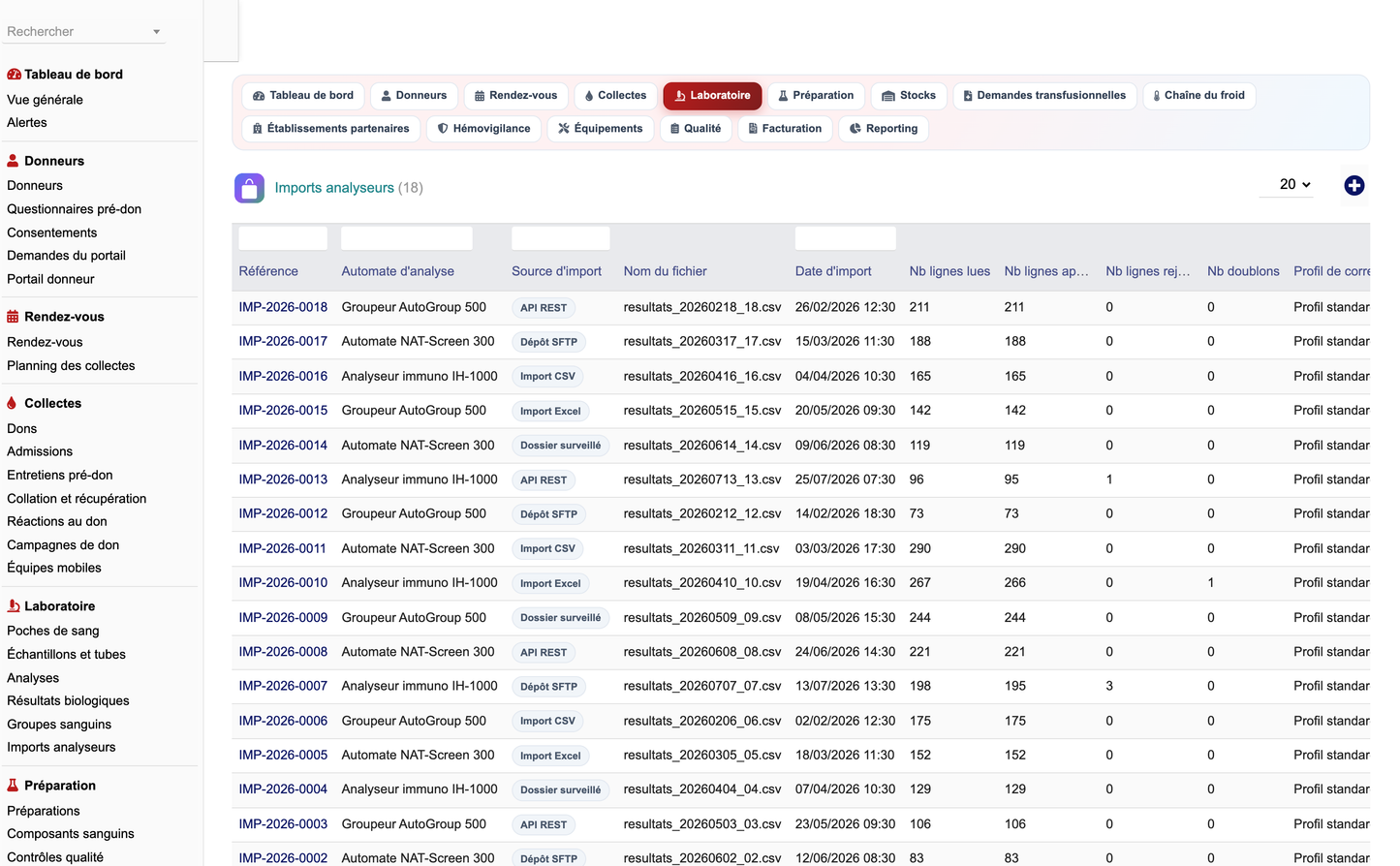Open import IMP-2026-0013
This screenshot has height=866, width=1400.
pyautogui.click(x=283, y=479)
